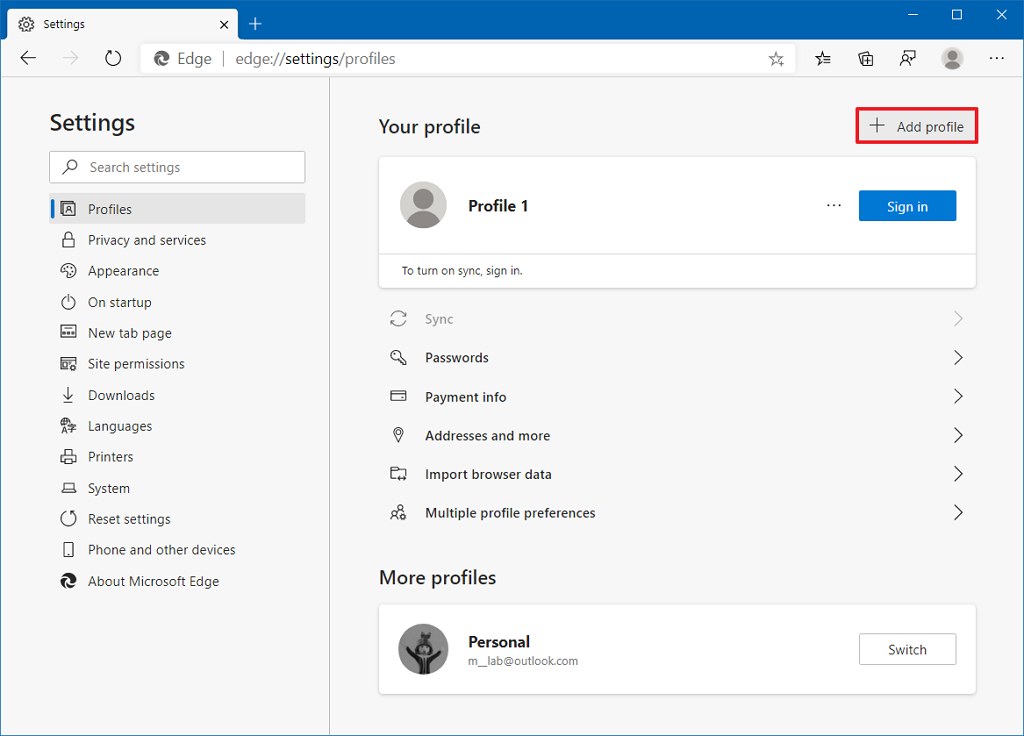This screenshot has height=736, width=1024.
Task: Click the back navigation arrow
Action: pos(28,59)
